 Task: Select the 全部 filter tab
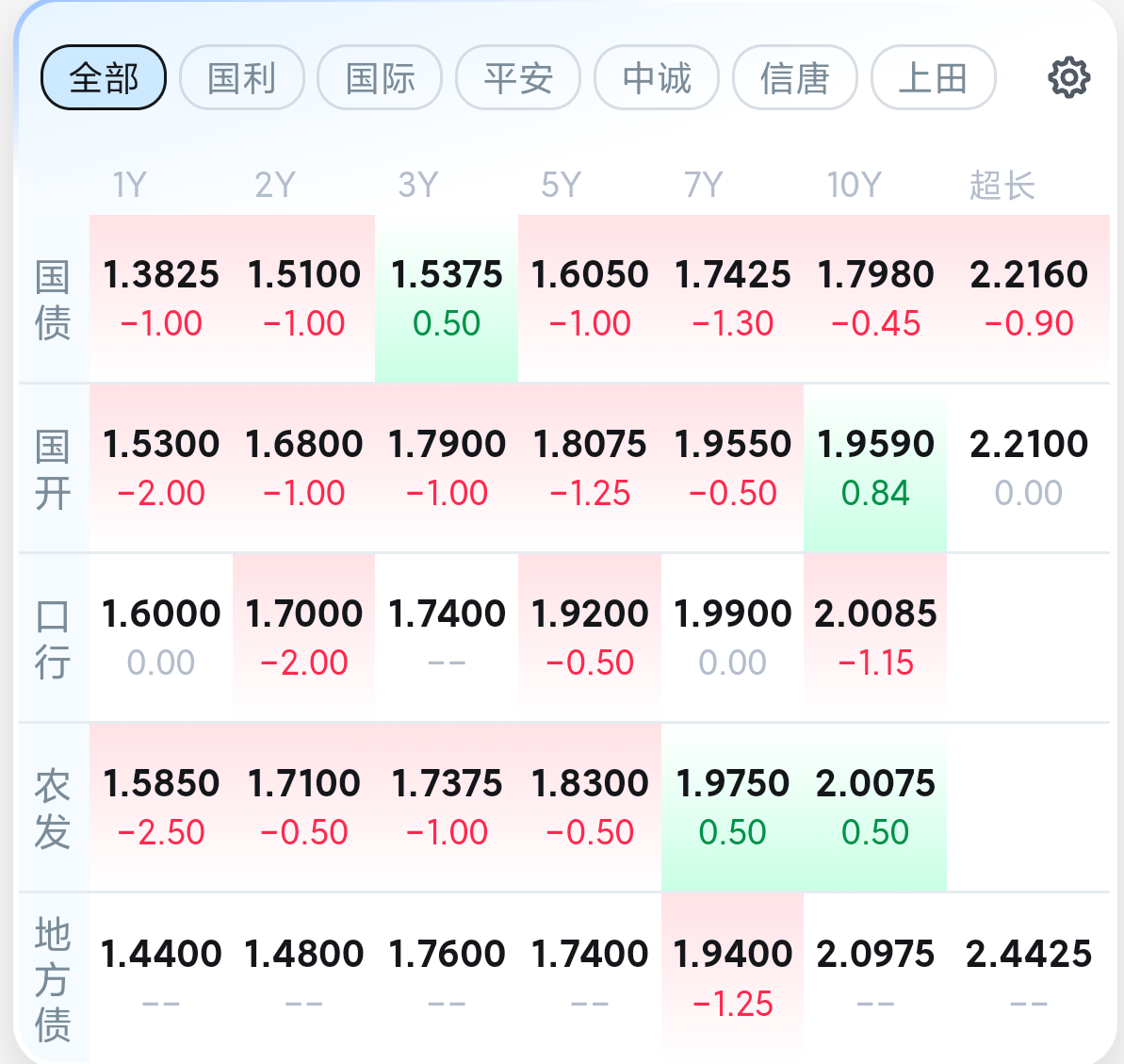(104, 77)
